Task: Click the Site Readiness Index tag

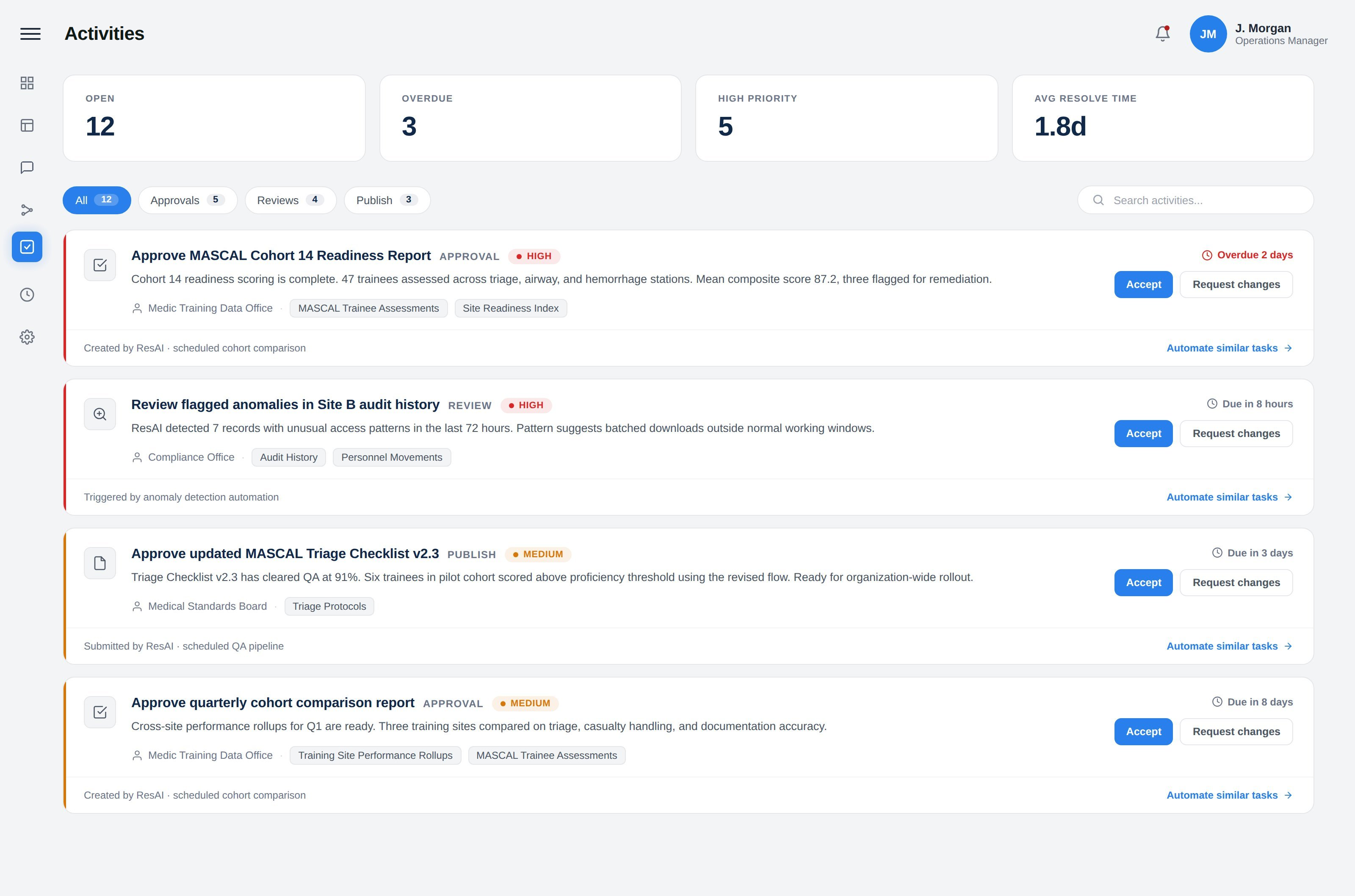Action: click(510, 308)
